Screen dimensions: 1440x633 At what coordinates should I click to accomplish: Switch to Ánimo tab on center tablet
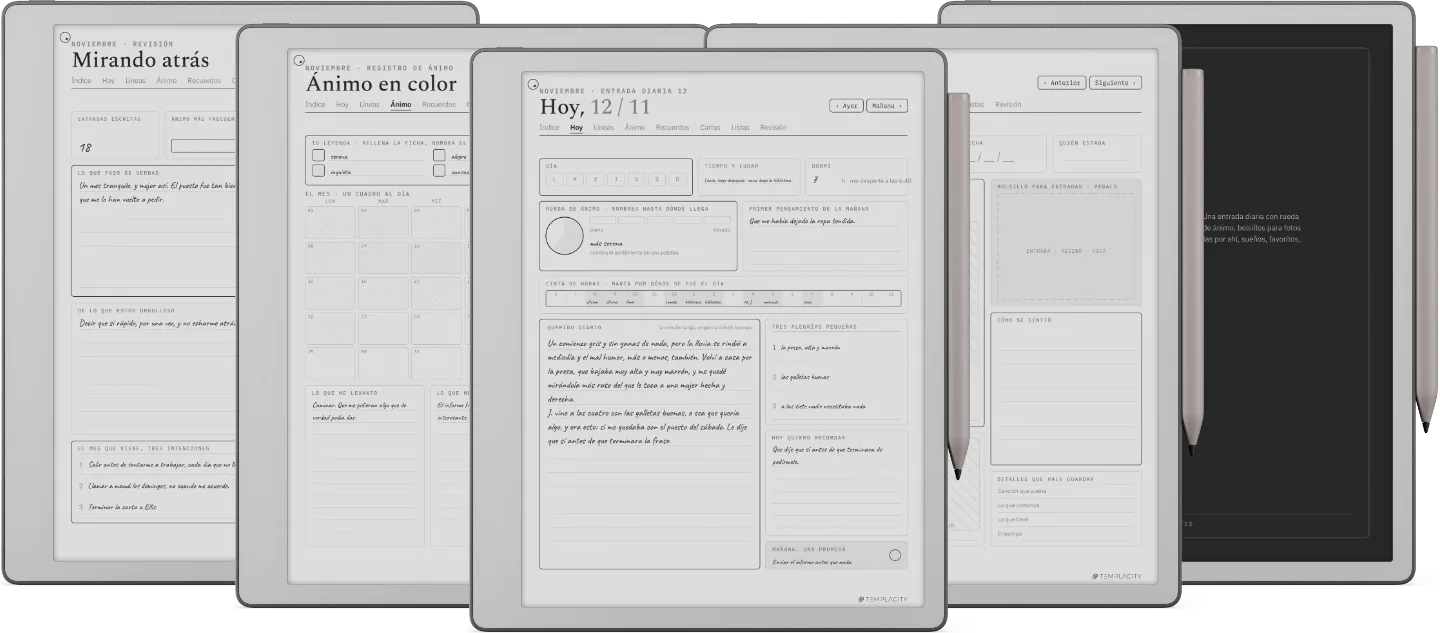coord(635,128)
